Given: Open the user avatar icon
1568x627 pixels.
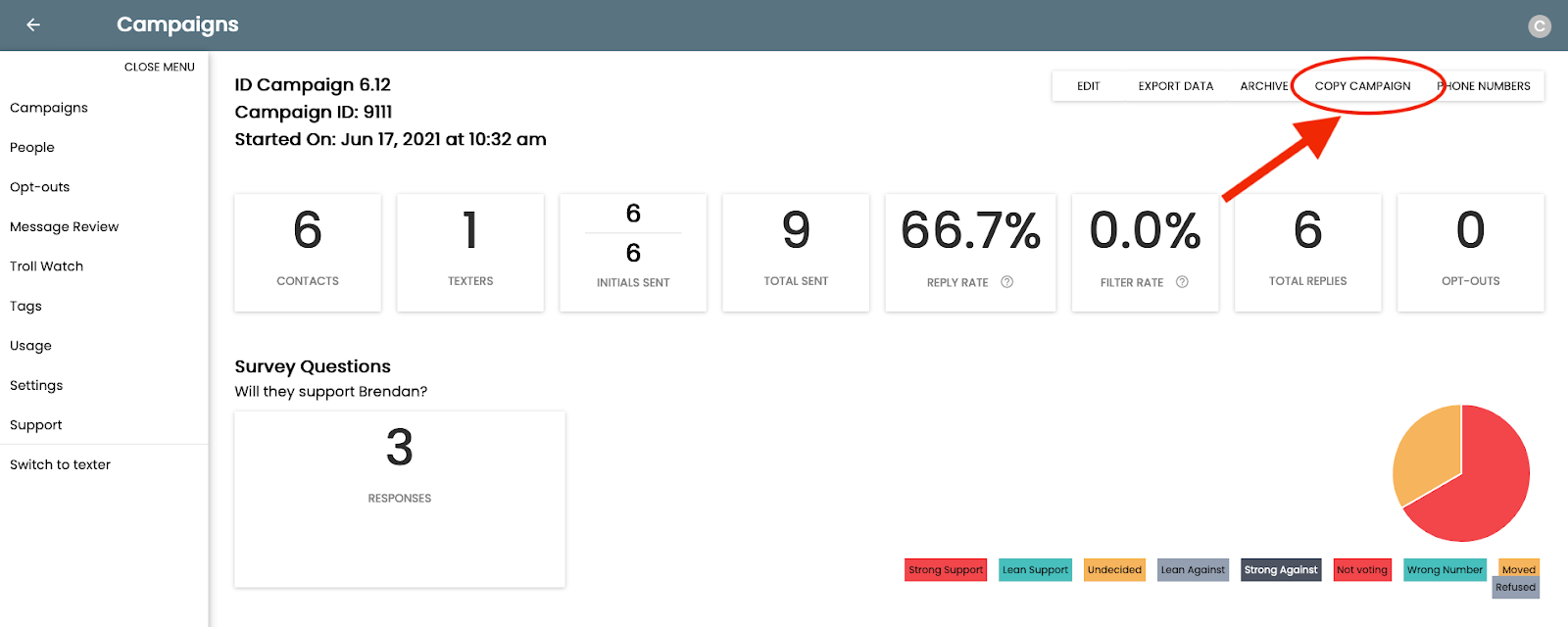Looking at the screenshot, I should pos(1540,26).
